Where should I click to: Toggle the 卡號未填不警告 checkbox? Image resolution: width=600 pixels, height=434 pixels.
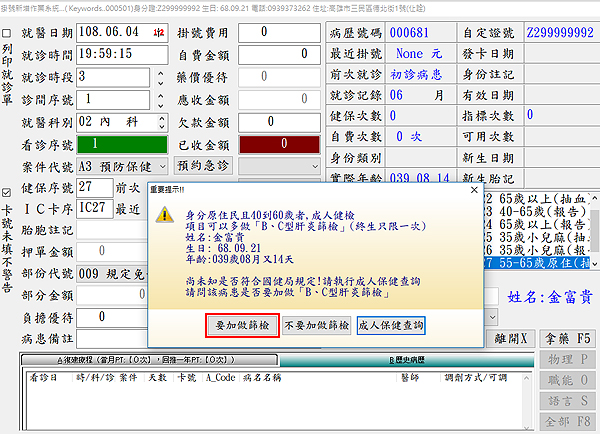pos(8,192)
